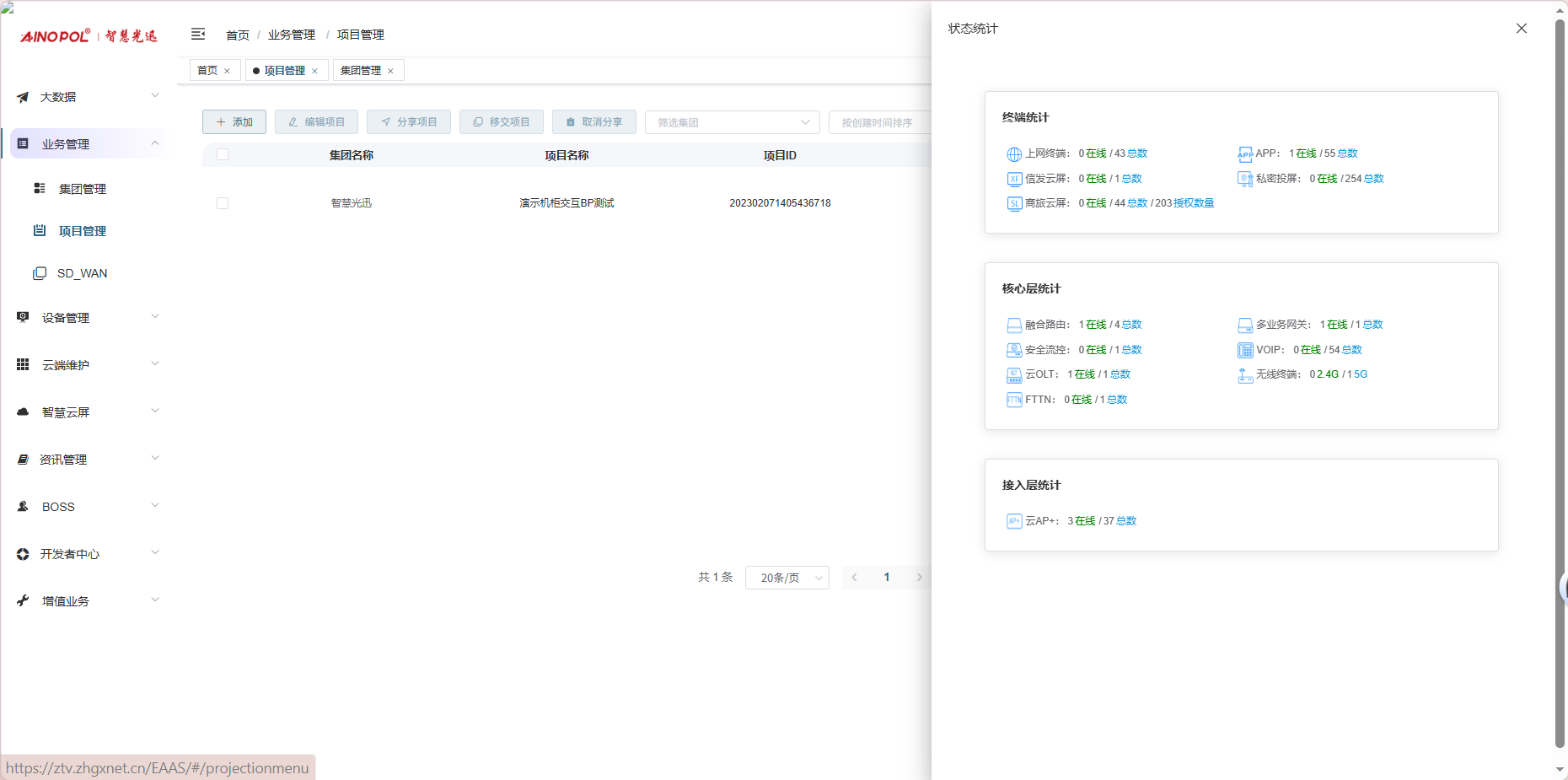Image resolution: width=1568 pixels, height=780 pixels.
Task: Click the 分享项目 button
Action: pyautogui.click(x=409, y=122)
